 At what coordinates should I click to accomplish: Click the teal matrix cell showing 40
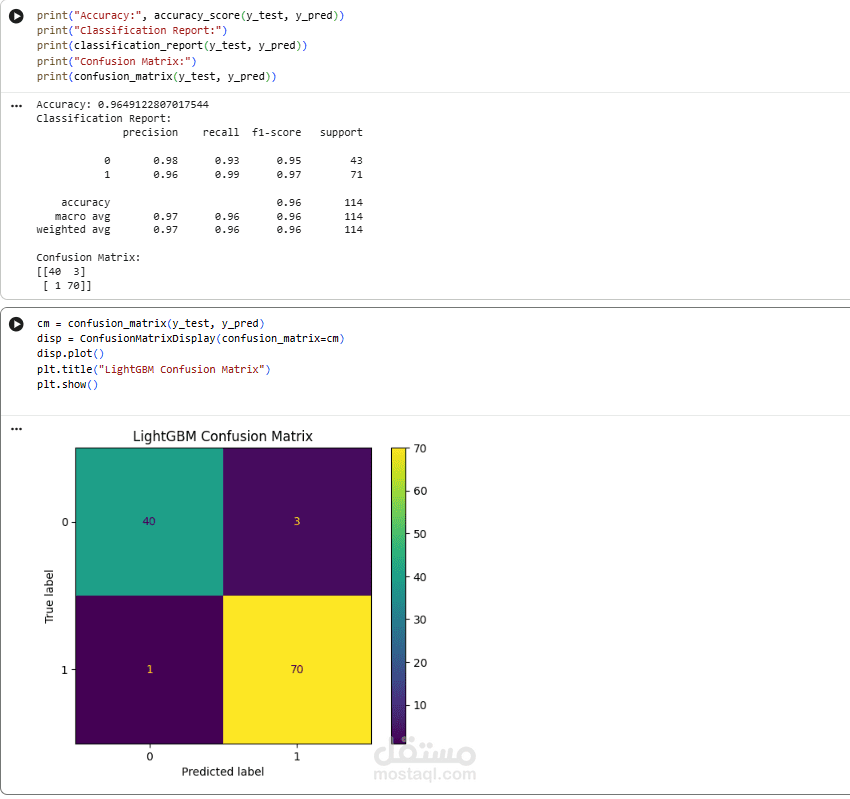148,521
